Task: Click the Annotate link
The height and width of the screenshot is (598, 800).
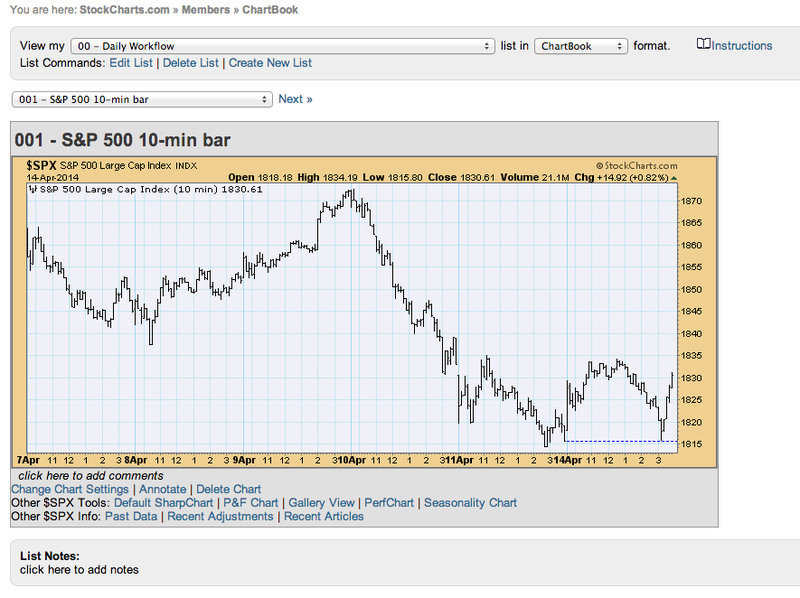Action: pyautogui.click(x=163, y=489)
